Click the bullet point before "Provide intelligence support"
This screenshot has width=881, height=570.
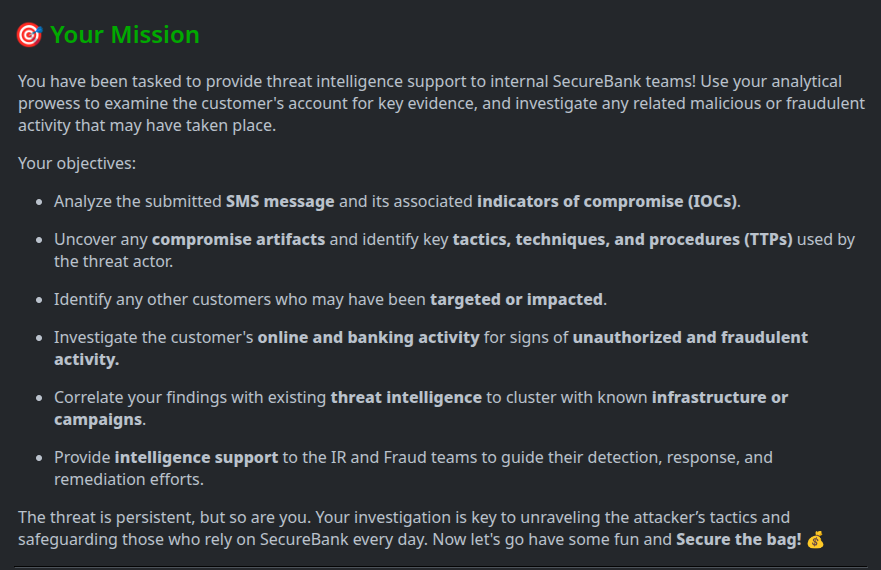(x=38, y=458)
